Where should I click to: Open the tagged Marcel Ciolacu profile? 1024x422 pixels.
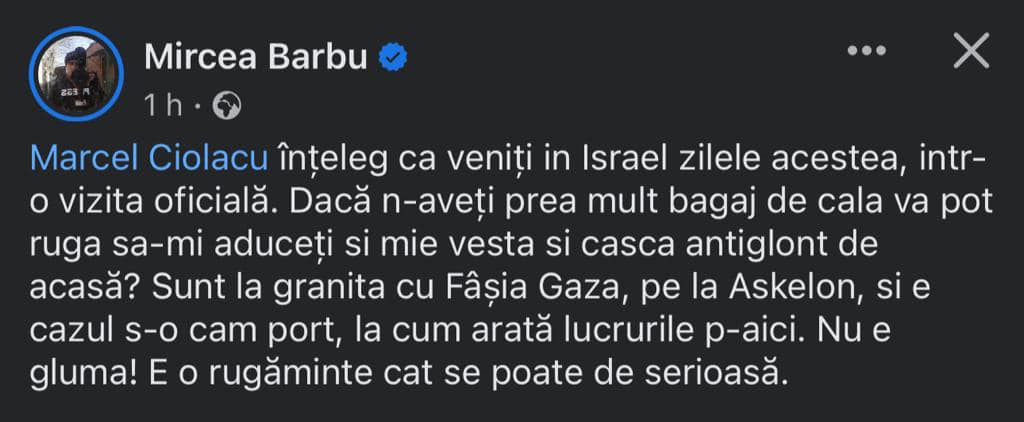149,157
